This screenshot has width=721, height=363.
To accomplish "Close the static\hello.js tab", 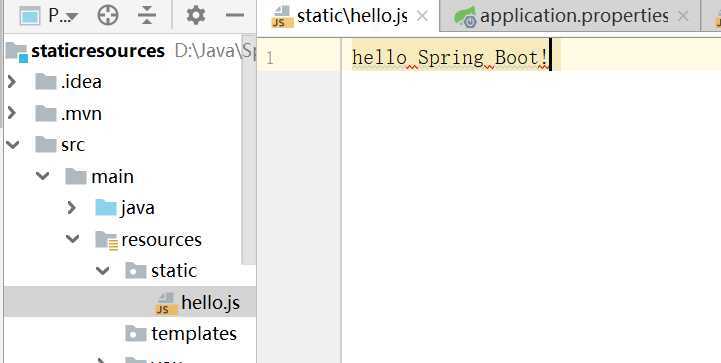I will click(422, 17).
